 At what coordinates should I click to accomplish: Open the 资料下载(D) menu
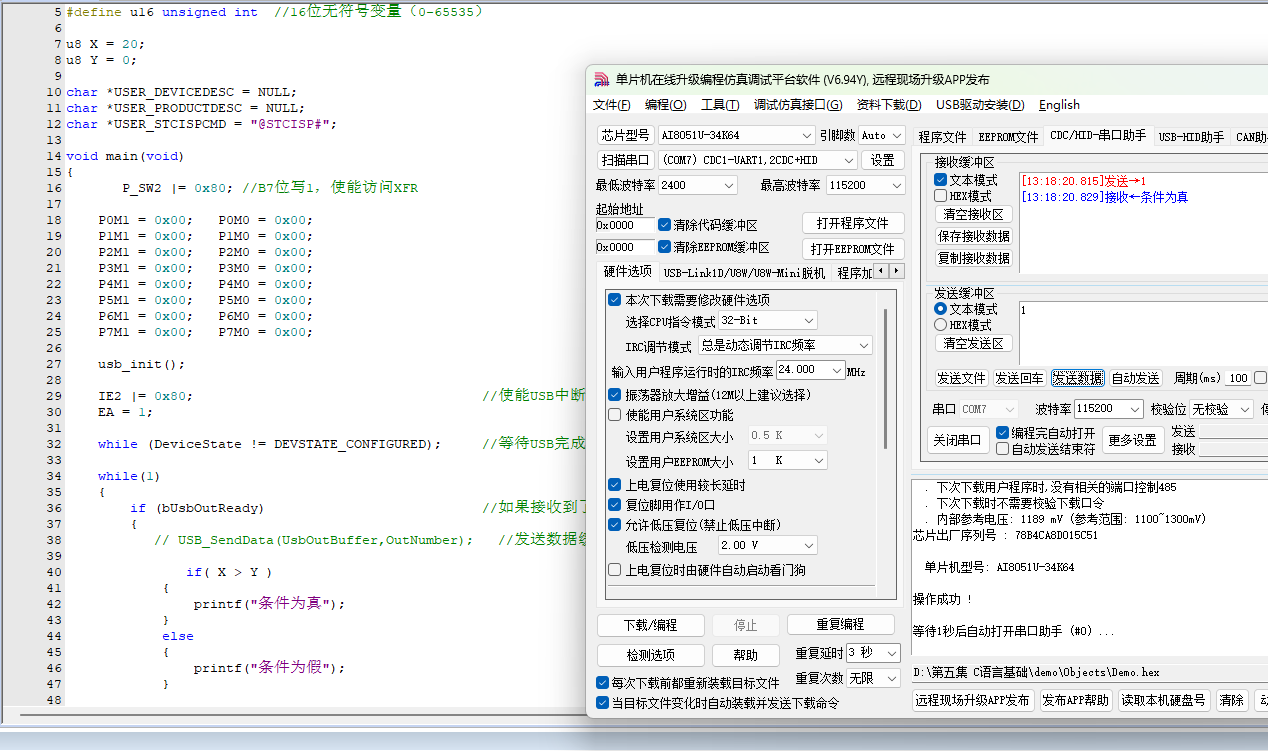pyautogui.click(x=889, y=105)
